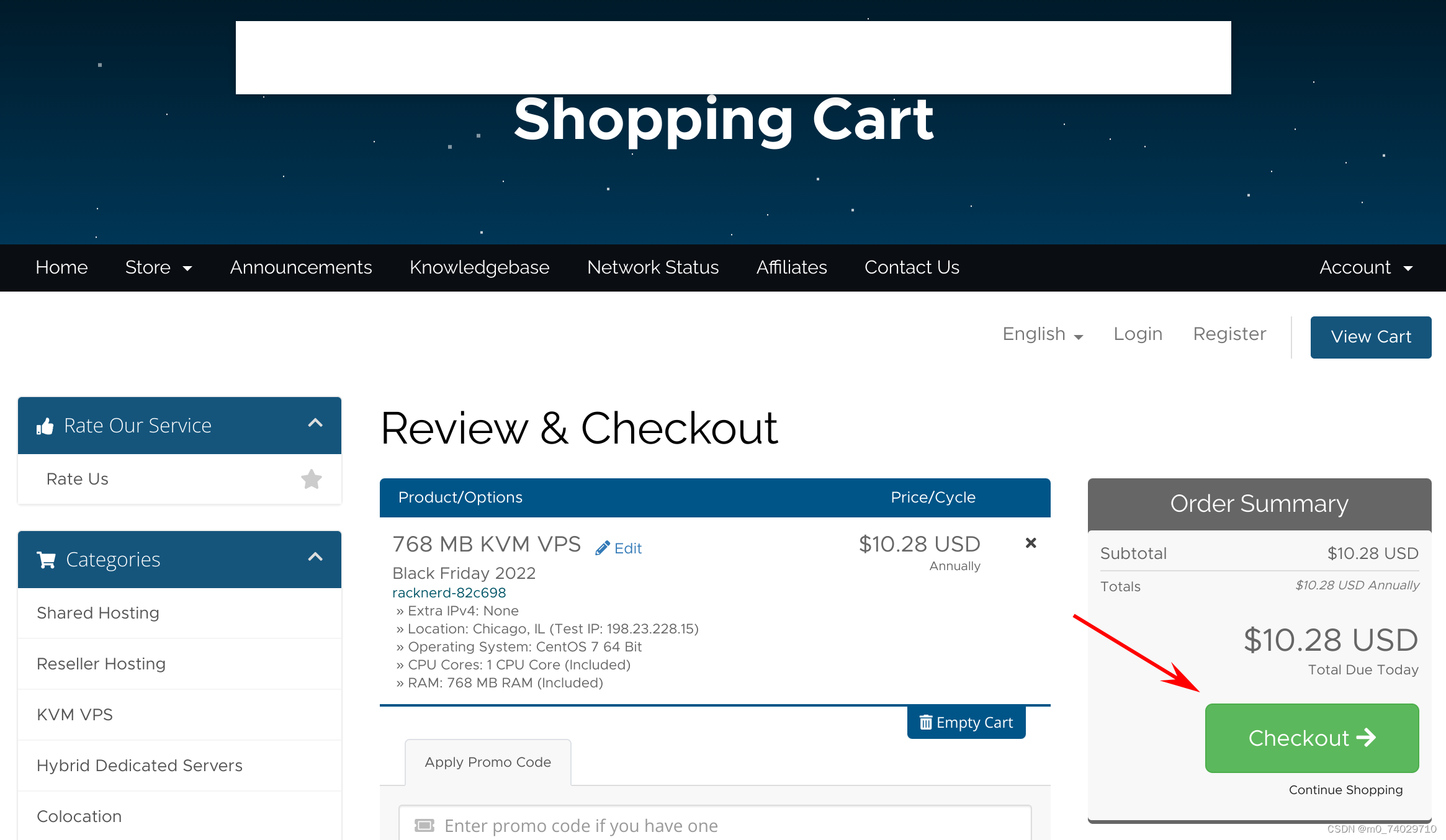Click the thumbs-up icon in Rate Our Service
The width and height of the screenshot is (1446, 840).
pos(45,426)
